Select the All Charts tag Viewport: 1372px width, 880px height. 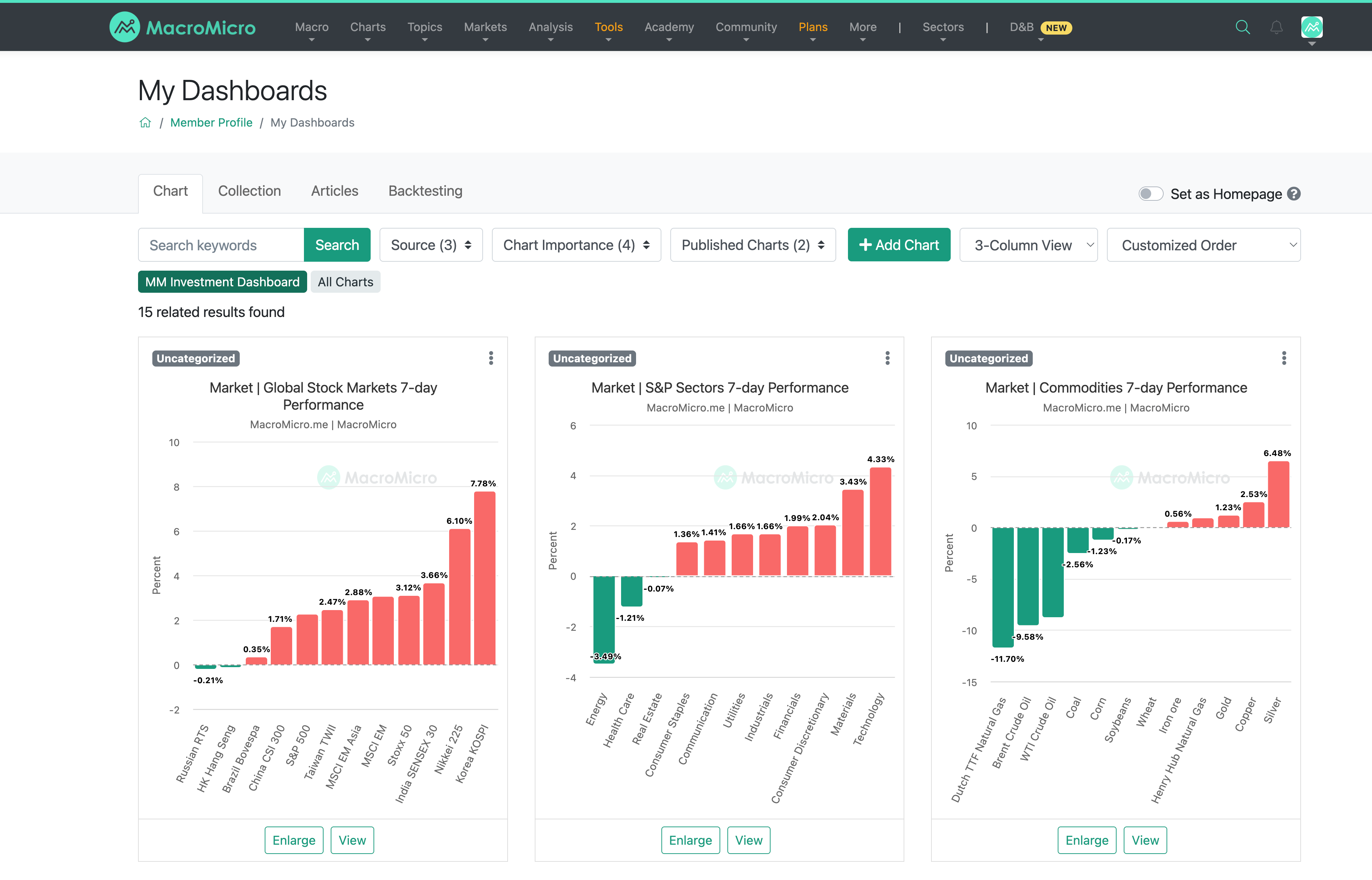coord(345,282)
